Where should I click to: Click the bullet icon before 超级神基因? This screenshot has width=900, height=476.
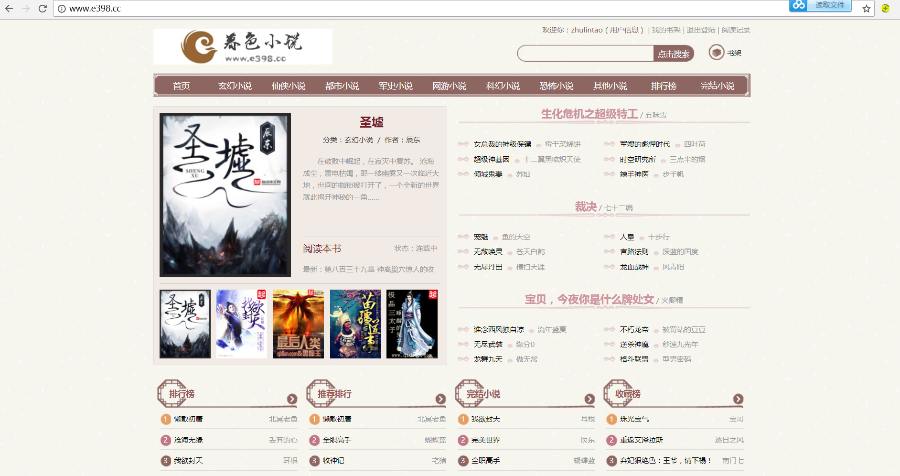464,159
